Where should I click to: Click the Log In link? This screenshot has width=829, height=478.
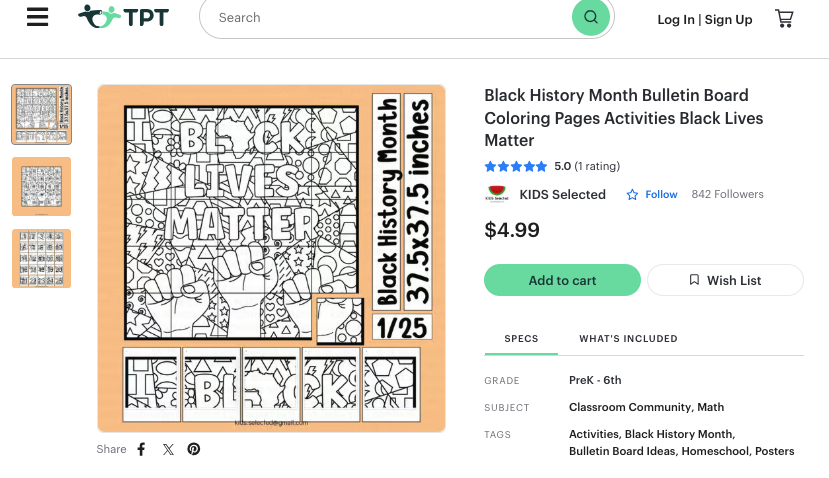676,19
